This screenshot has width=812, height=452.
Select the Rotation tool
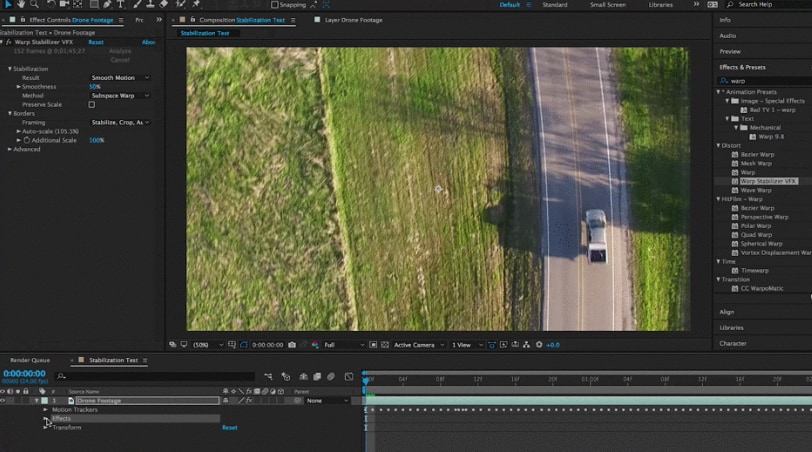pyautogui.click(x=51, y=4)
